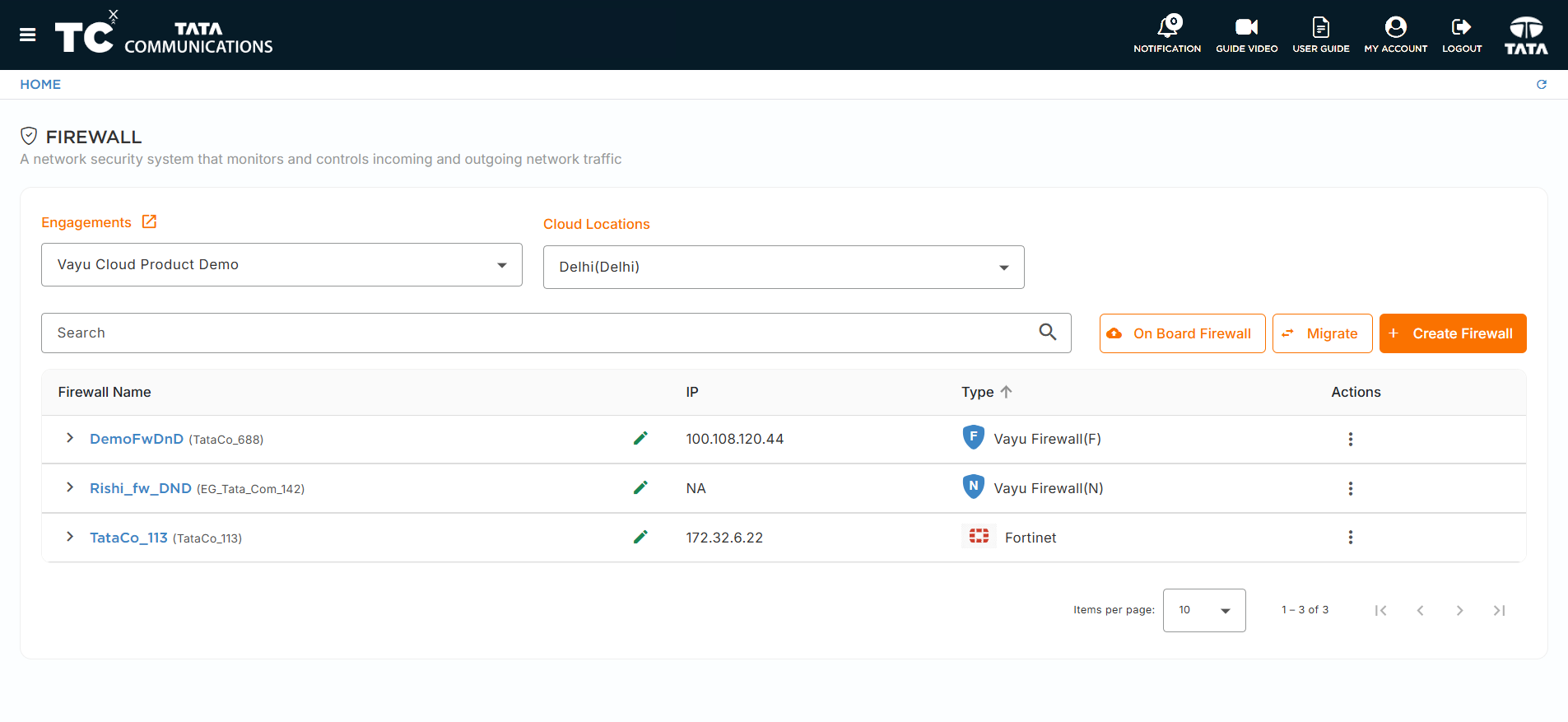The width and height of the screenshot is (1568, 722).
Task: Click the TATA logo at top right
Action: tap(1526, 35)
